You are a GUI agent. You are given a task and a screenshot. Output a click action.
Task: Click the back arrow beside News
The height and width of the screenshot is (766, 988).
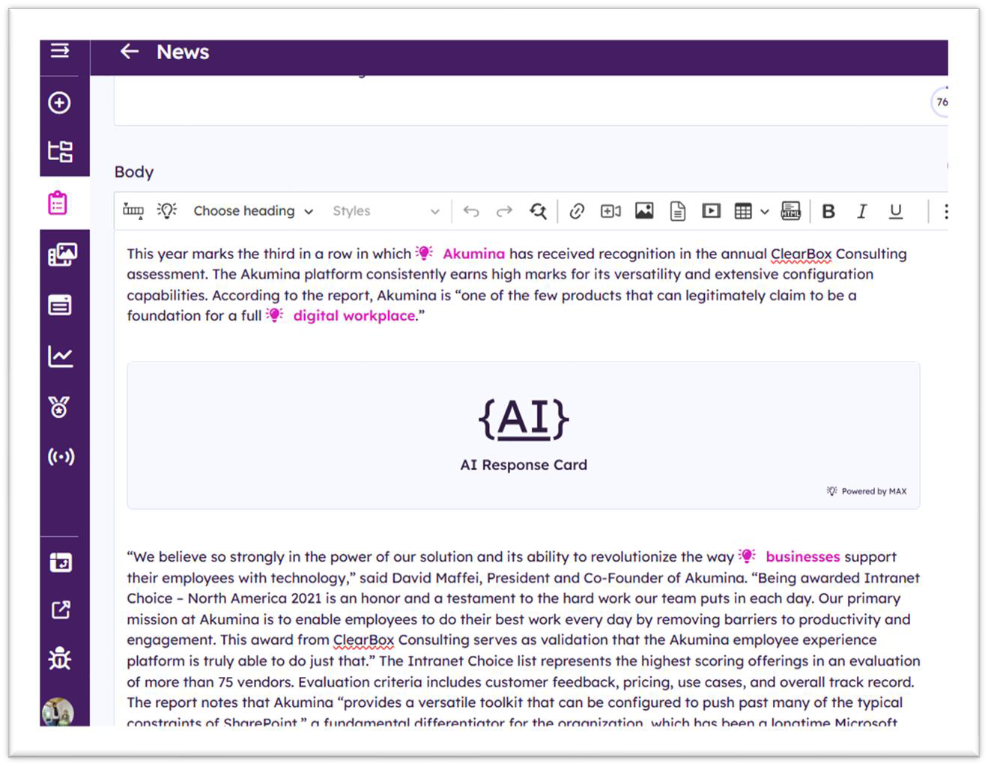tap(130, 52)
